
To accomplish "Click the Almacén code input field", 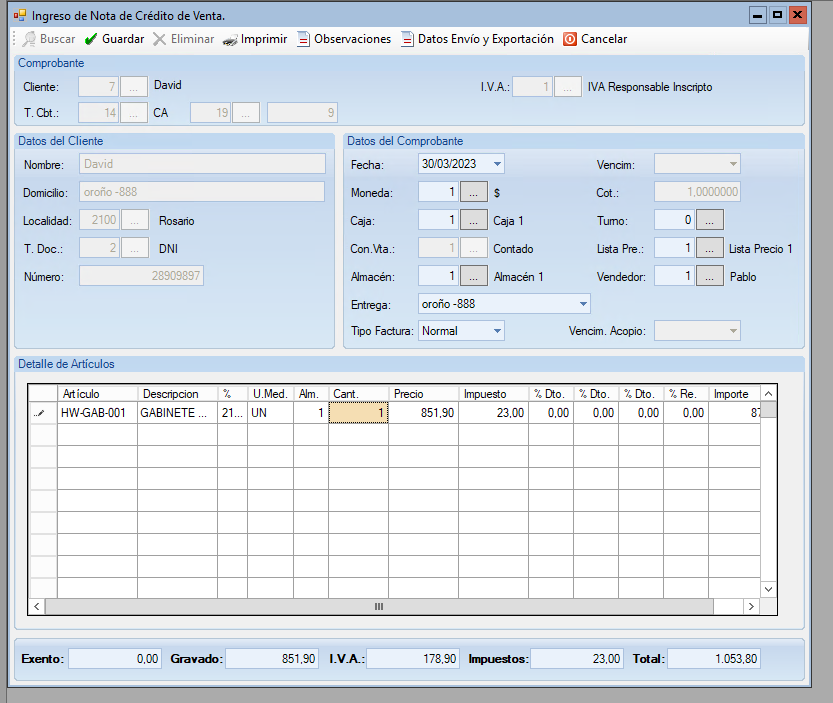I will pyautogui.click(x=438, y=276).
